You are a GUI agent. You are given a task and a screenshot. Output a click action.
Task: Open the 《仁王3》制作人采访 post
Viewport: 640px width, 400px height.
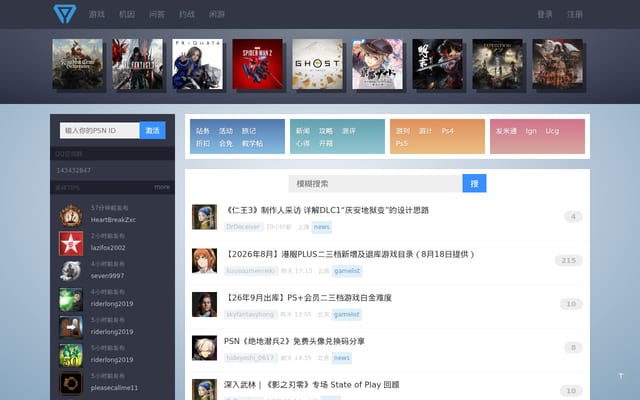pos(327,210)
